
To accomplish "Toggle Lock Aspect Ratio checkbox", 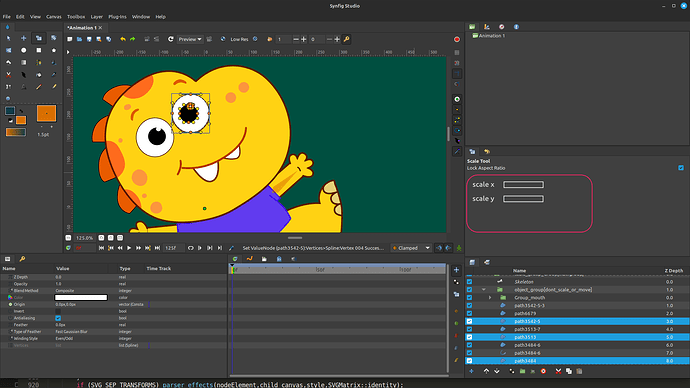I will [681, 168].
